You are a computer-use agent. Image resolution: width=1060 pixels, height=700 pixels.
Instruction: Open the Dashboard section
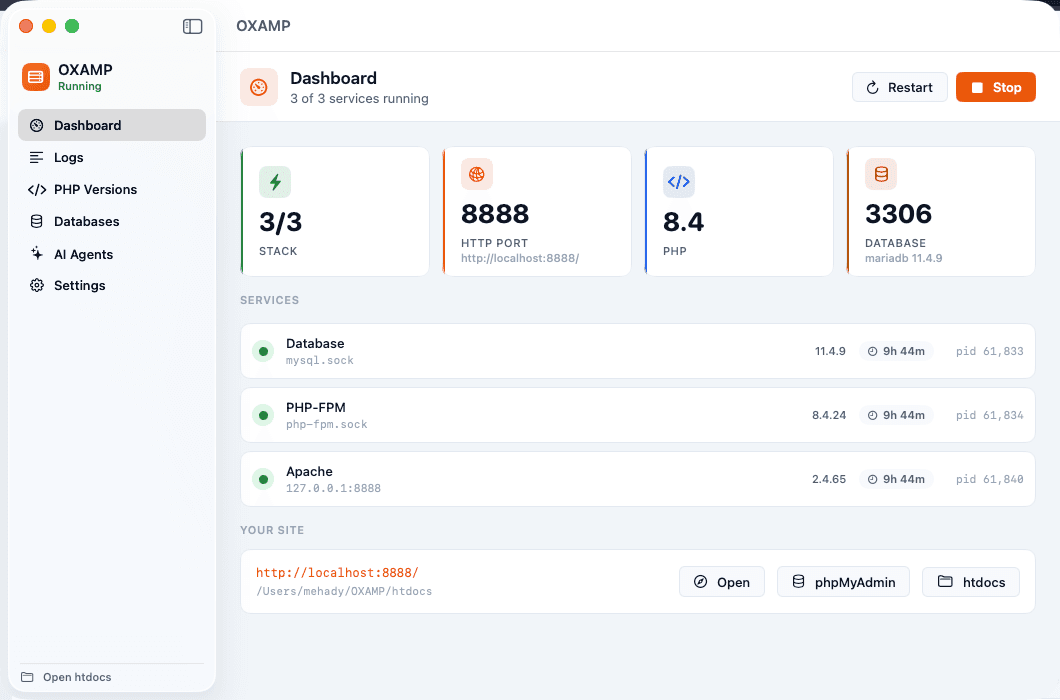click(x=112, y=125)
